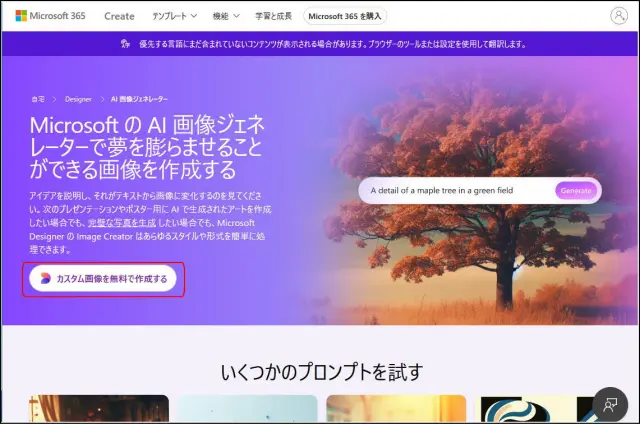The image size is (640, 424).
Task: Click the translation notice banner text
Action: point(332,44)
